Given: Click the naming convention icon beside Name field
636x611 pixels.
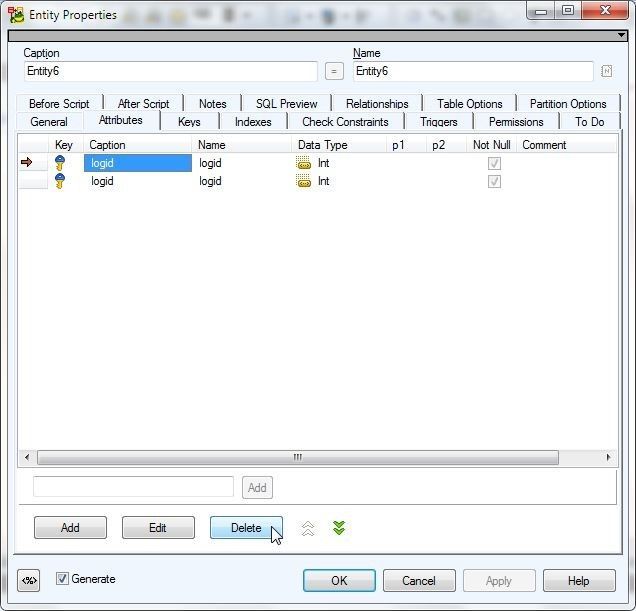Looking at the screenshot, I should pyautogui.click(x=606, y=71).
